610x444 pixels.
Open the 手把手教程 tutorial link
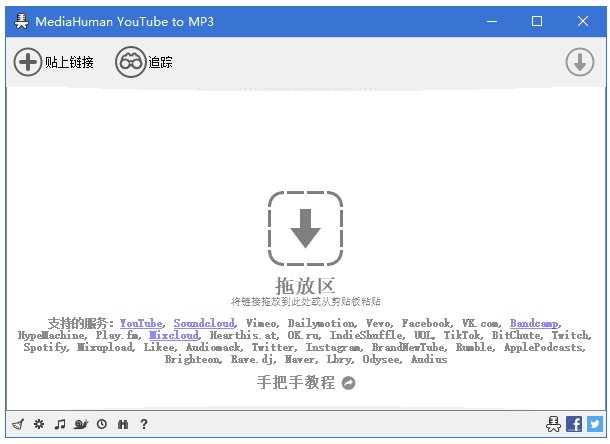(x=305, y=382)
